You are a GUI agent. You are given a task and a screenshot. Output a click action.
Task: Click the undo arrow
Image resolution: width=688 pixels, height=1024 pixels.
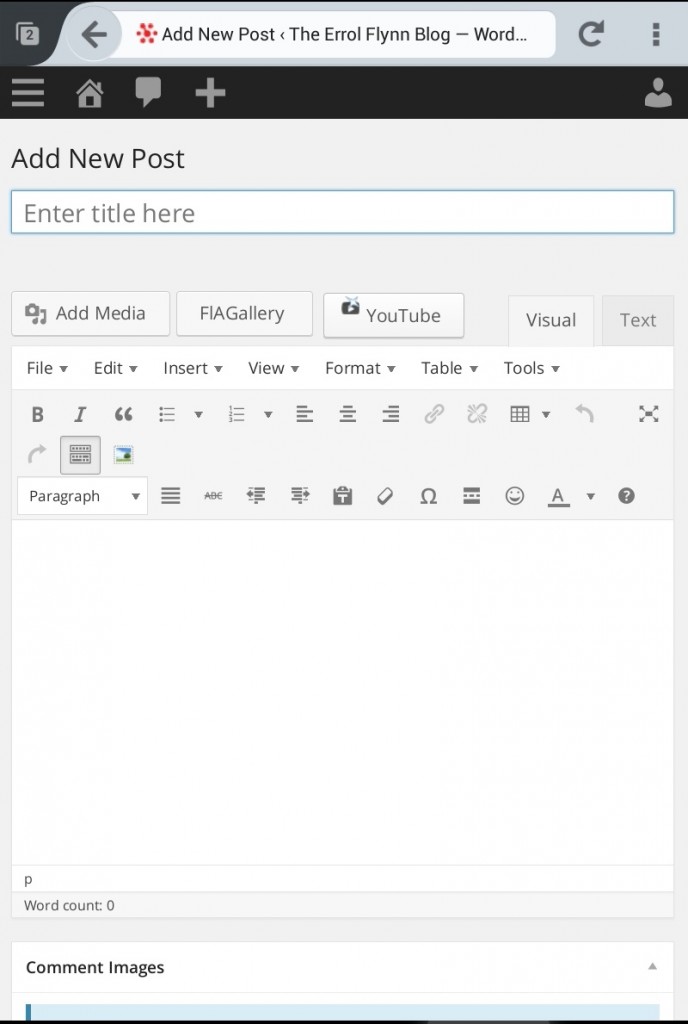(x=584, y=414)
